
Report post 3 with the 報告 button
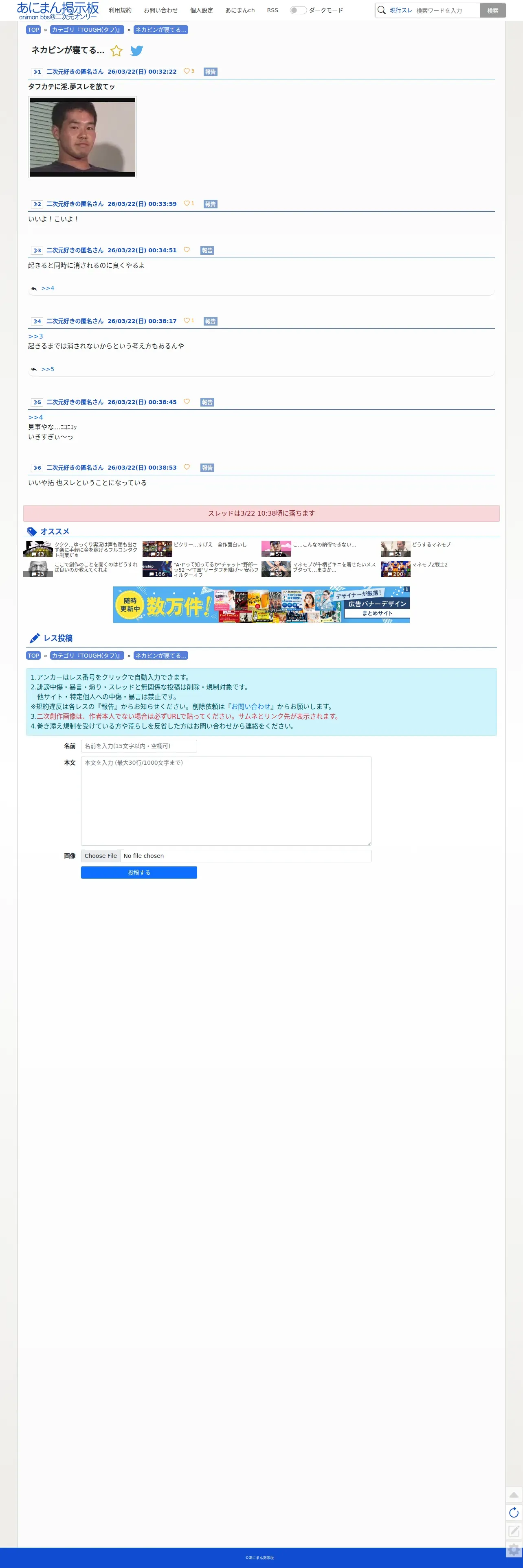tap(207, 250)
